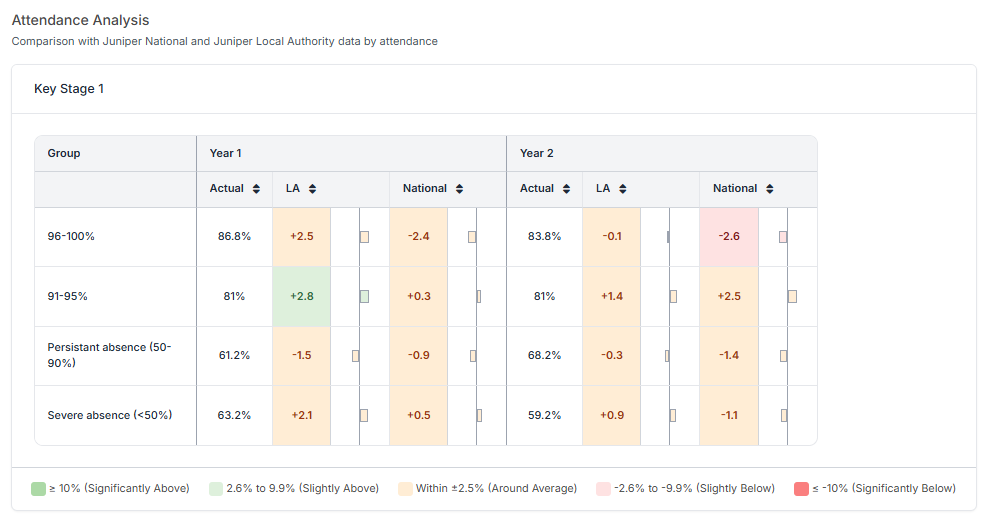Sort Year 2 National column
Image resolution: width=987 pixels, height=519 pixels.
[x=769, y=189]
